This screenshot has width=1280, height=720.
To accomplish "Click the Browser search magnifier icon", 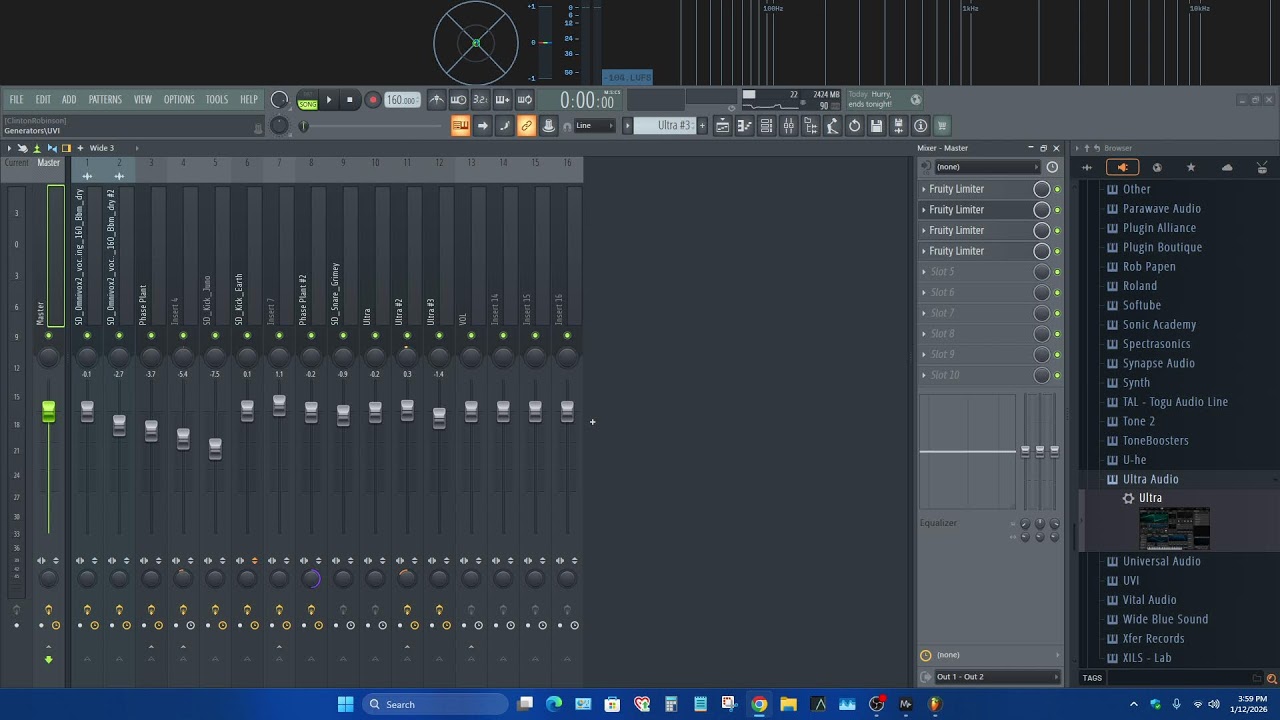I will point(1272,678).
